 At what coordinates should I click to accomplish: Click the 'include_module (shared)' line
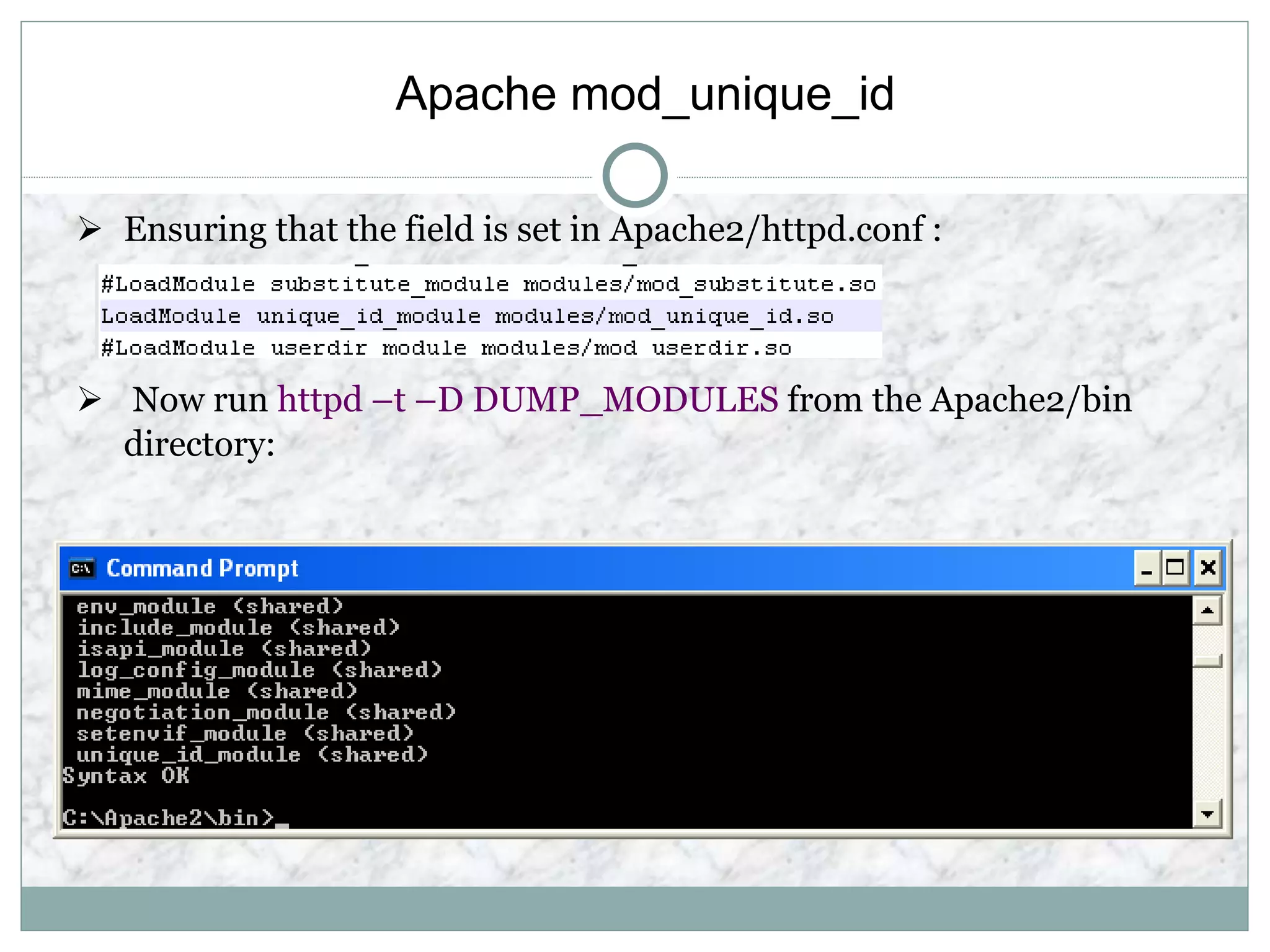click(x=238, y=627)
